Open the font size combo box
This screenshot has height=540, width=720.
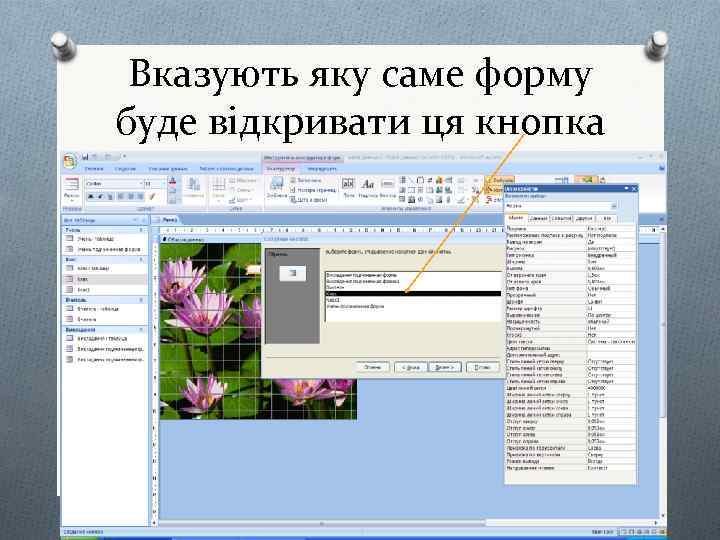point(154,184)
